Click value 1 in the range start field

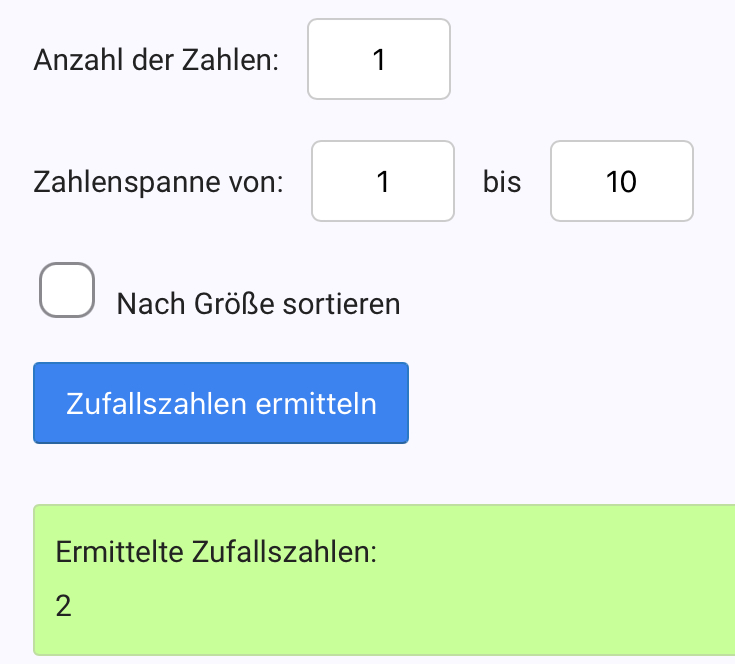383,181
